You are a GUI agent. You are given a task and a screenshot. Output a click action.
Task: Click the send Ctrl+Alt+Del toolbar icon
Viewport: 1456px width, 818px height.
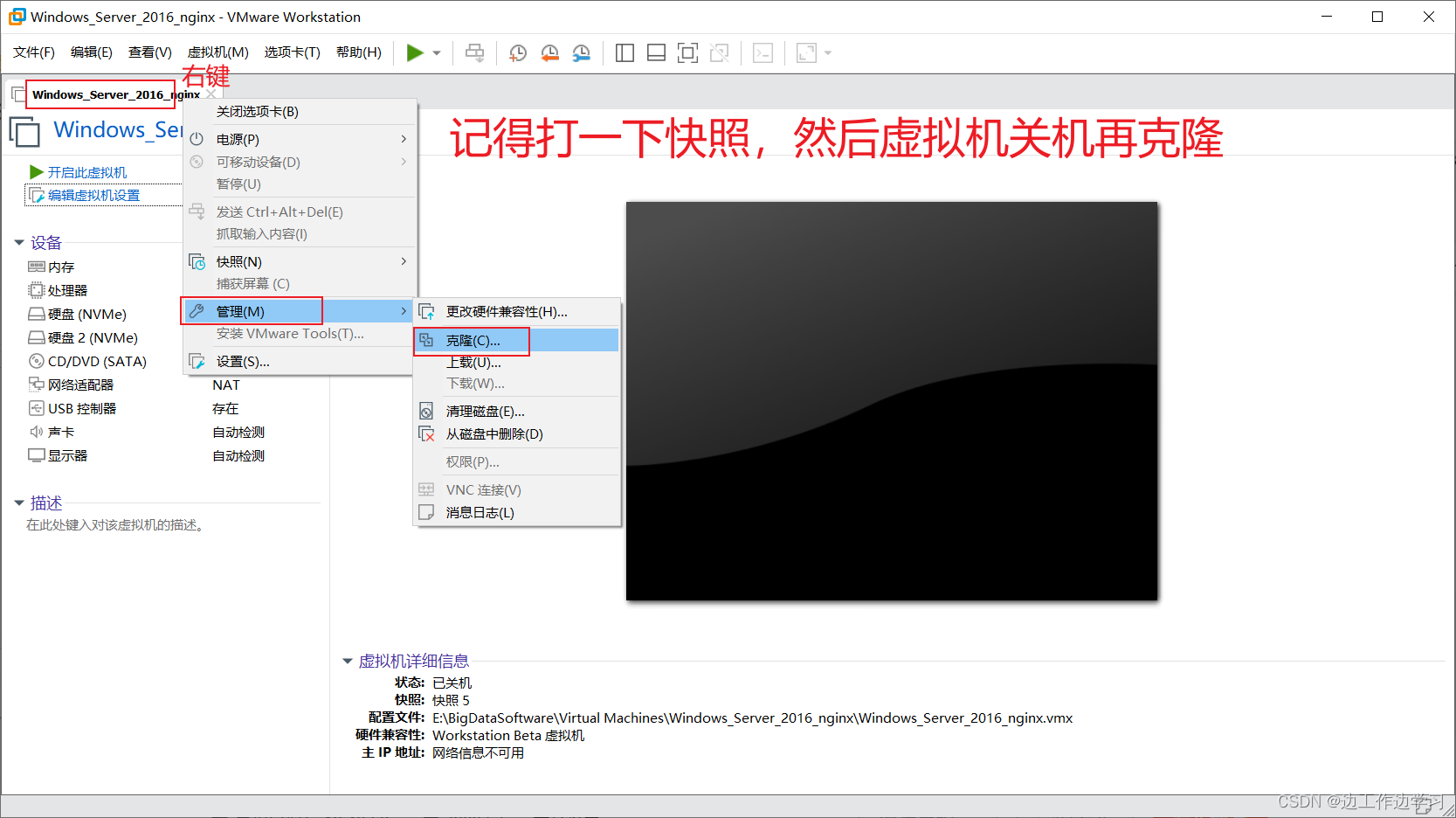(474, 53)
